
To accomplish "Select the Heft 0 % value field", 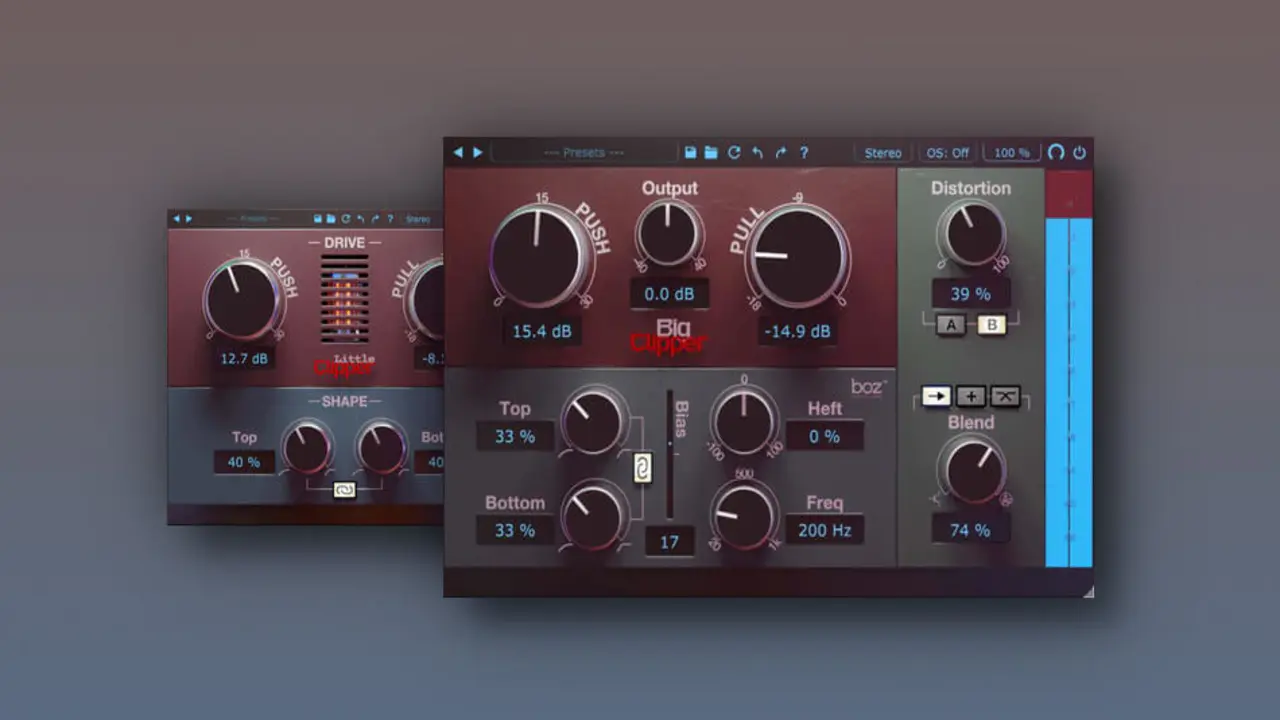I will 825,436.
